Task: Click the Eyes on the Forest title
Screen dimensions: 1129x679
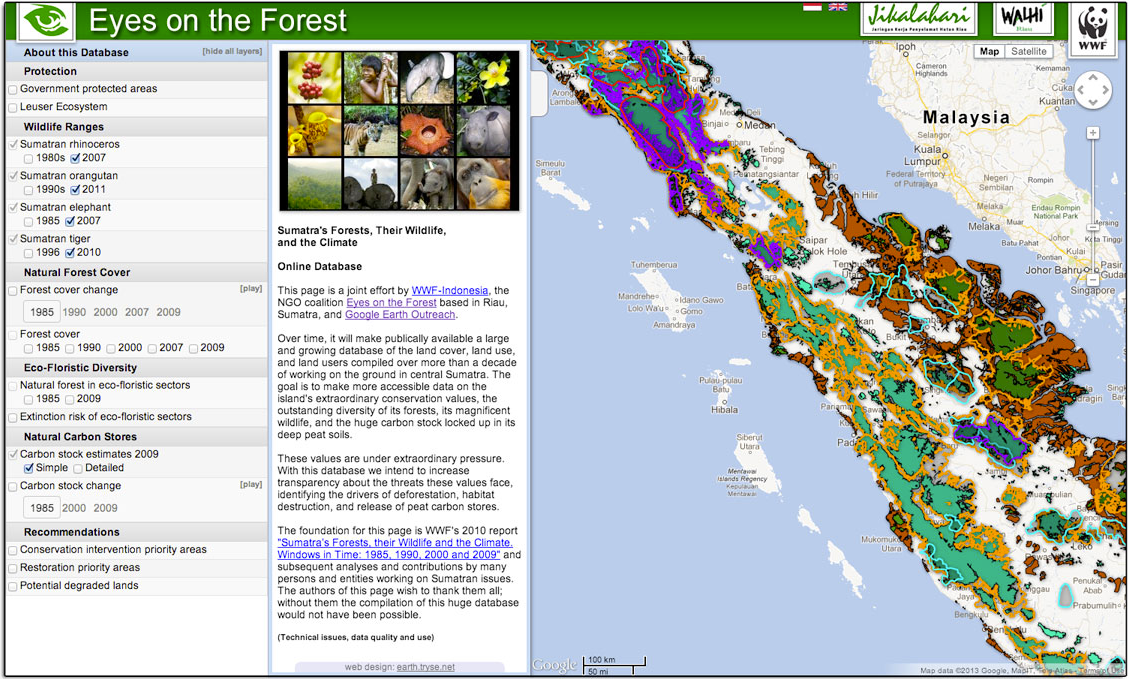Action: (x=217, y=20)
